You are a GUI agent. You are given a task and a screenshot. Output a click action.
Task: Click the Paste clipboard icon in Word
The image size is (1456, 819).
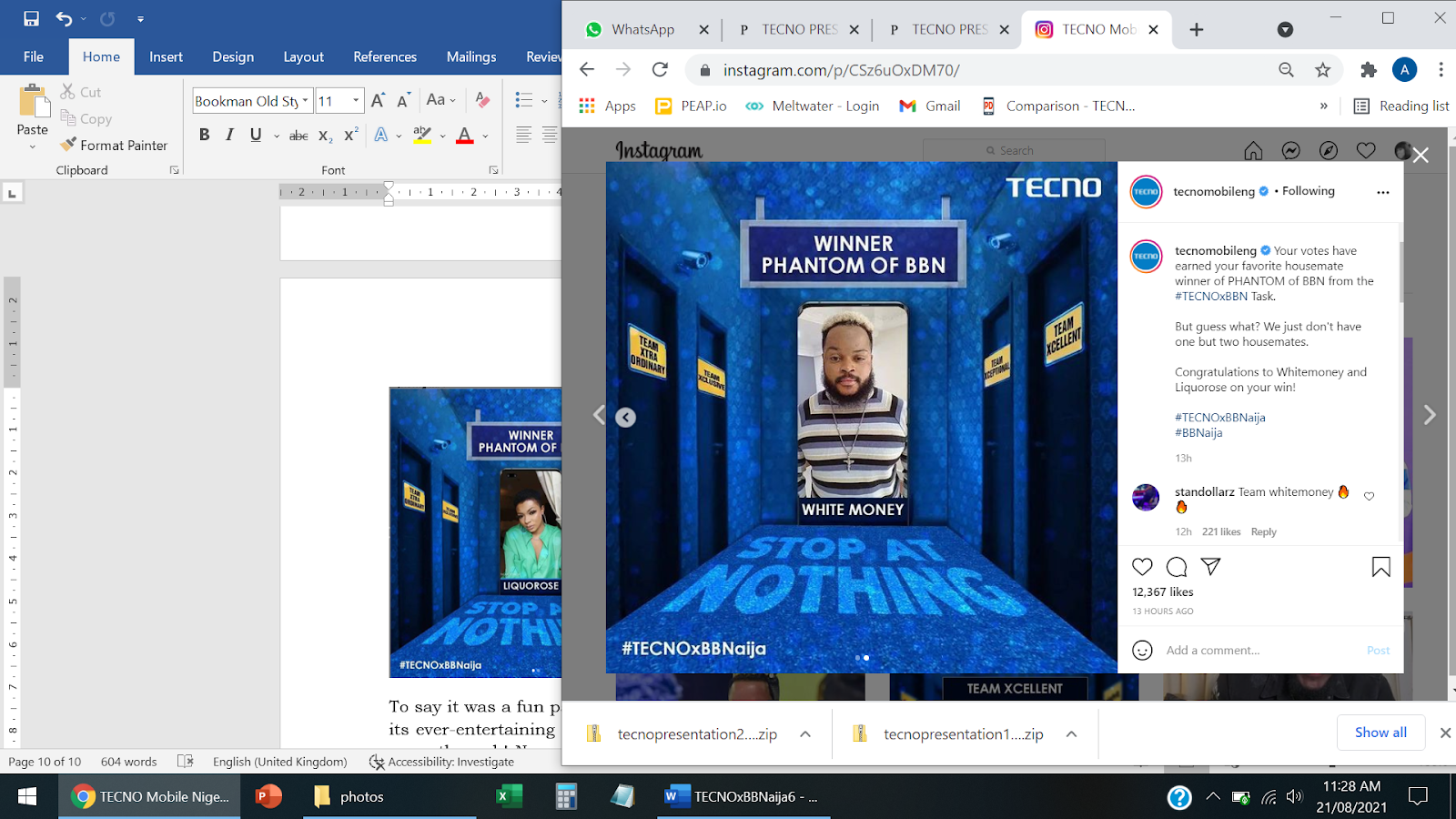coord(33,102)
